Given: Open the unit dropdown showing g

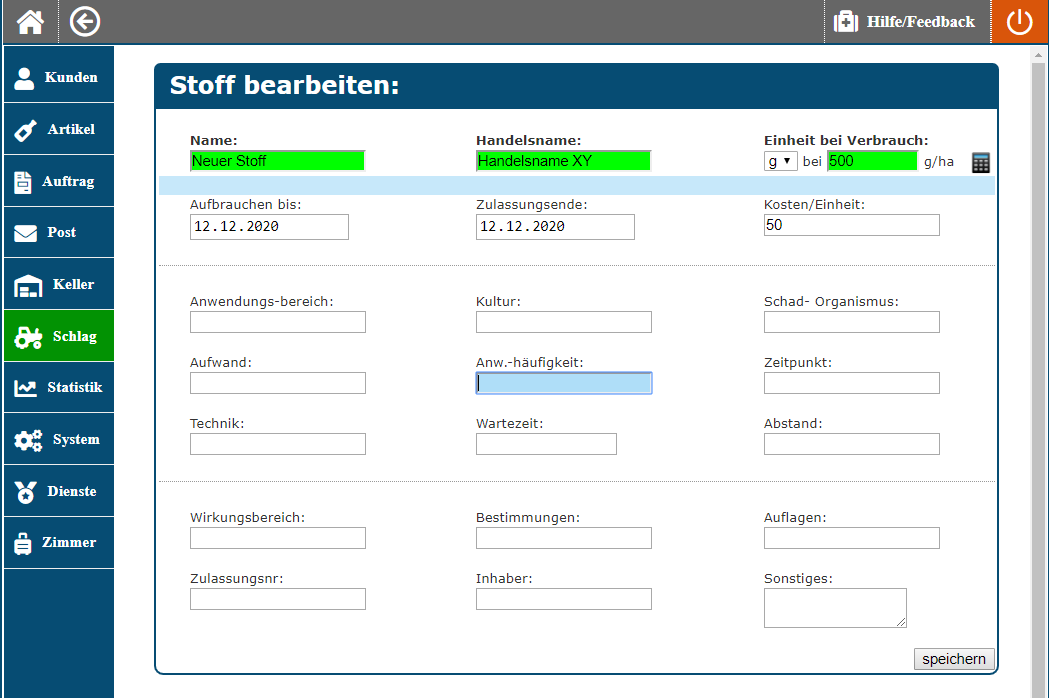Looking at the screenshot, I should pyautogui.click(x=781, y=161).
